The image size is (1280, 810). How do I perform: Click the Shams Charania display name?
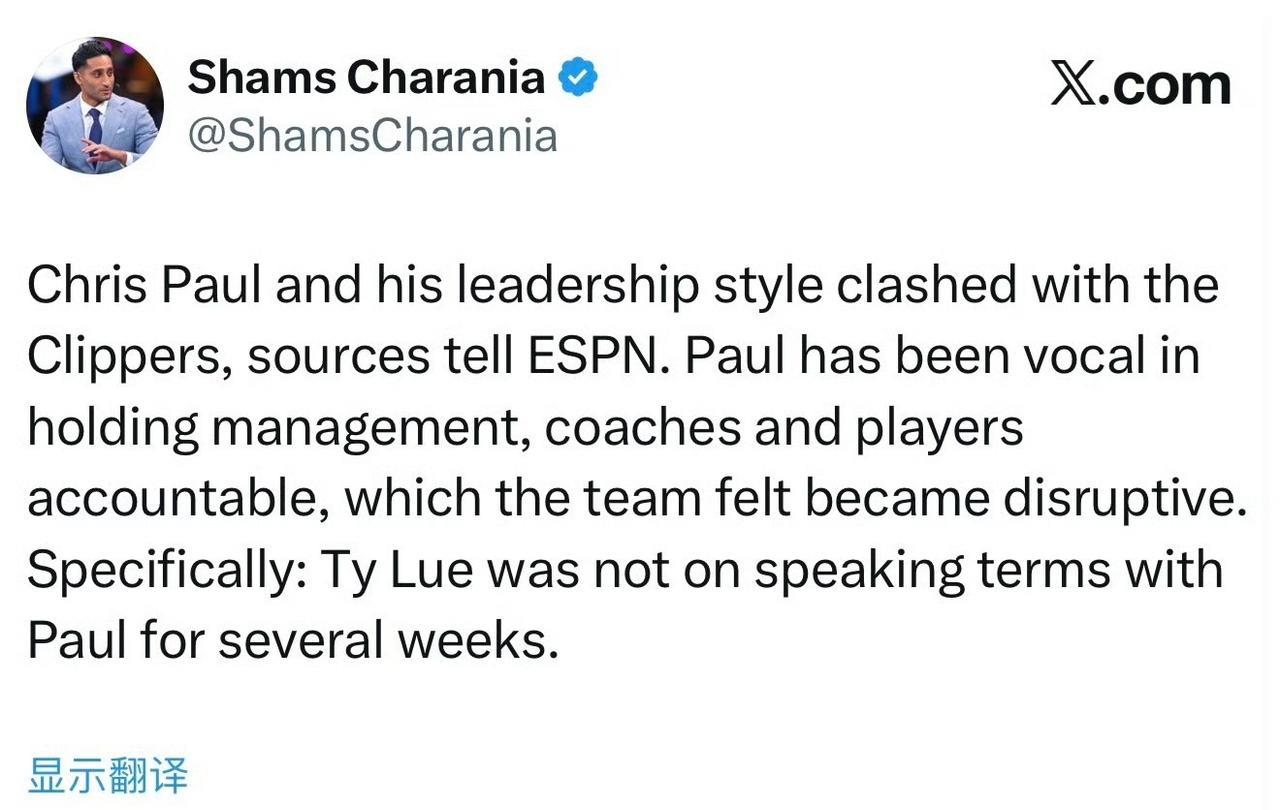click(x=366, y=78)
